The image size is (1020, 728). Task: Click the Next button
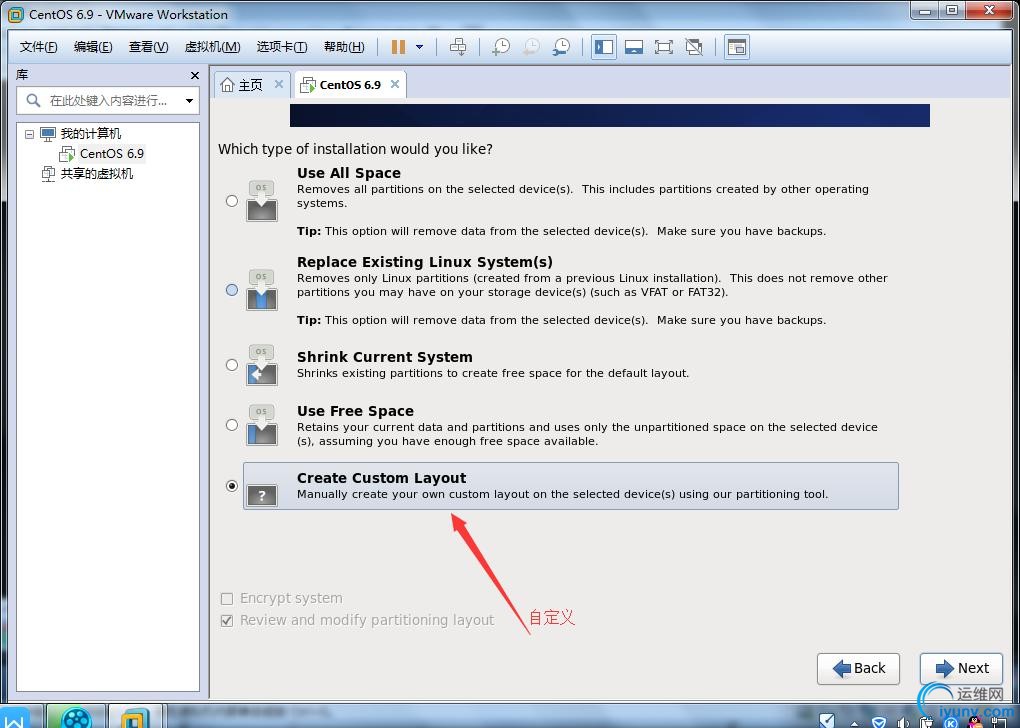point(961,669)
